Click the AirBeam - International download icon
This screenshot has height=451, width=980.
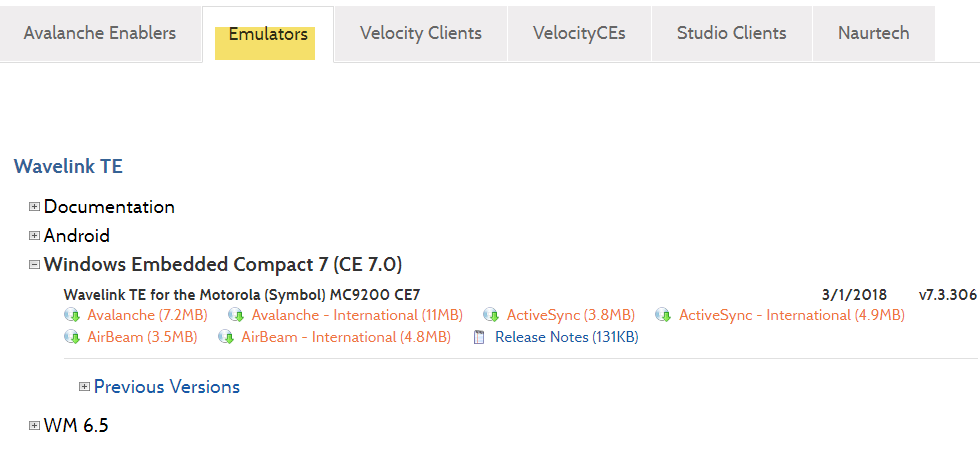tap(226, 337)
